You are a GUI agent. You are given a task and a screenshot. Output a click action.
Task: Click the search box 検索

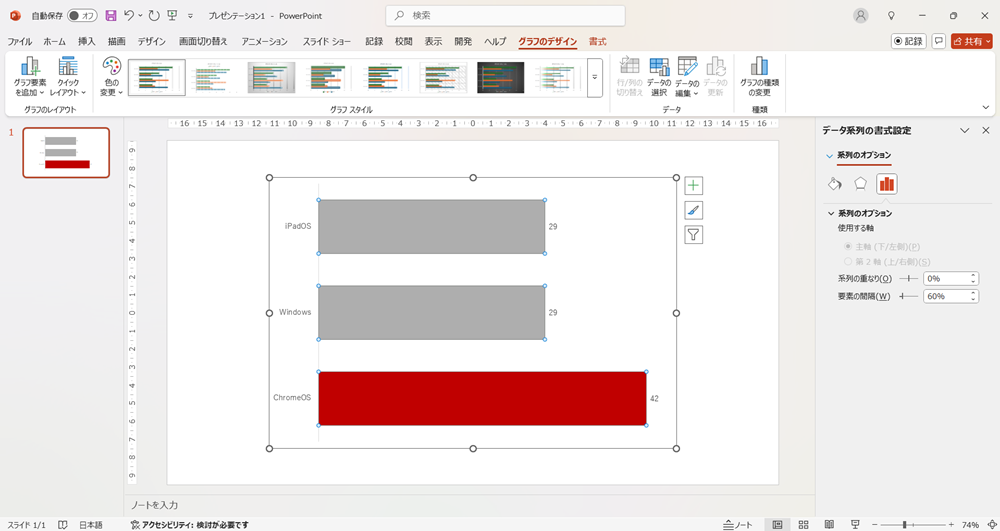point(505,15)
